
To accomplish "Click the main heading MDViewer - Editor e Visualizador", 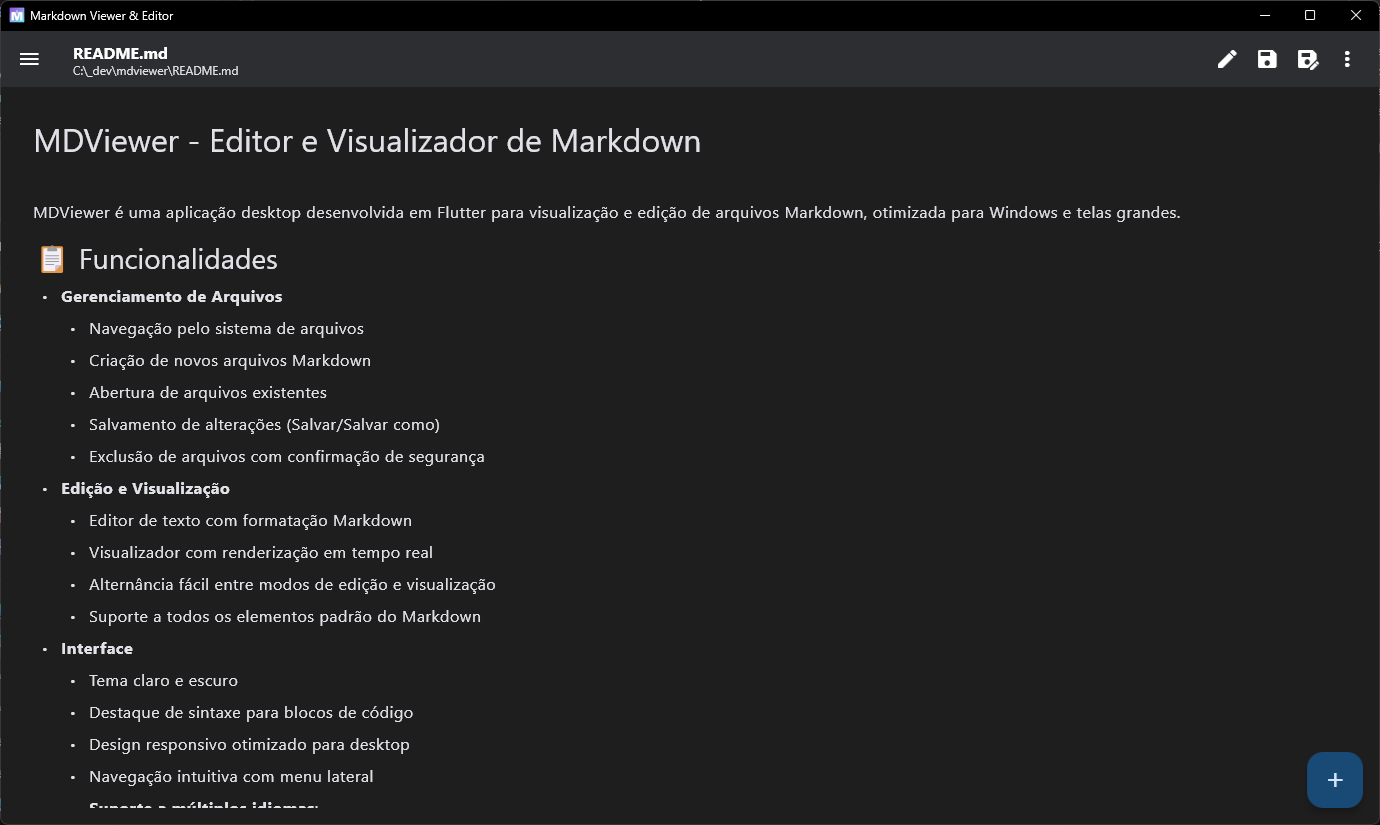I will click(x=367, y=141).
